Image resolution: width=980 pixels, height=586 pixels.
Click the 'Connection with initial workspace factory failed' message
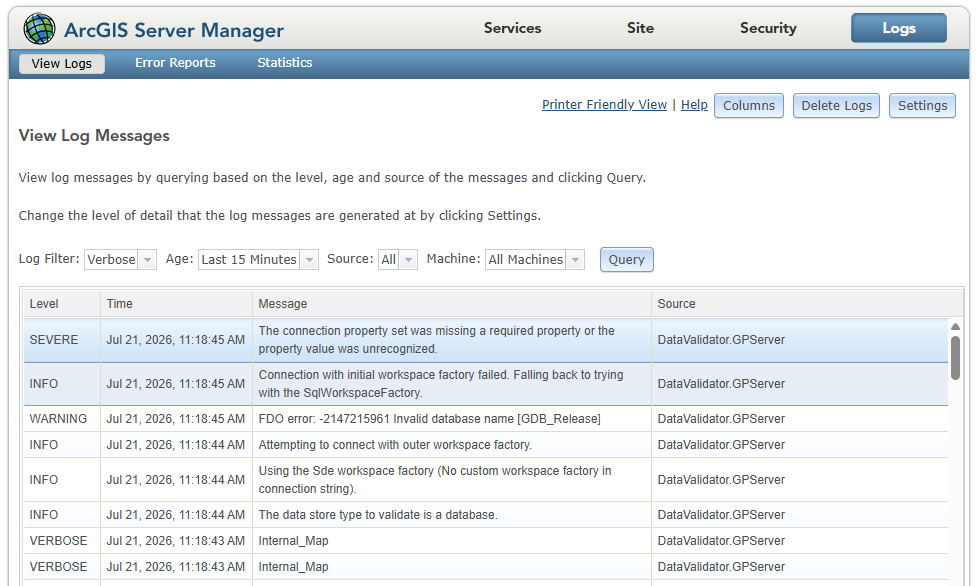441,384
